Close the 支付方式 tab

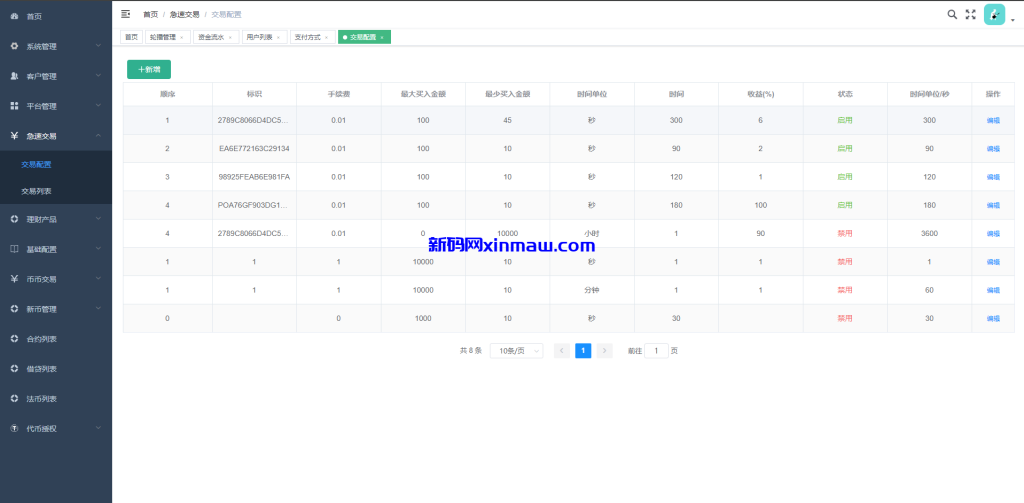(327, 37)
